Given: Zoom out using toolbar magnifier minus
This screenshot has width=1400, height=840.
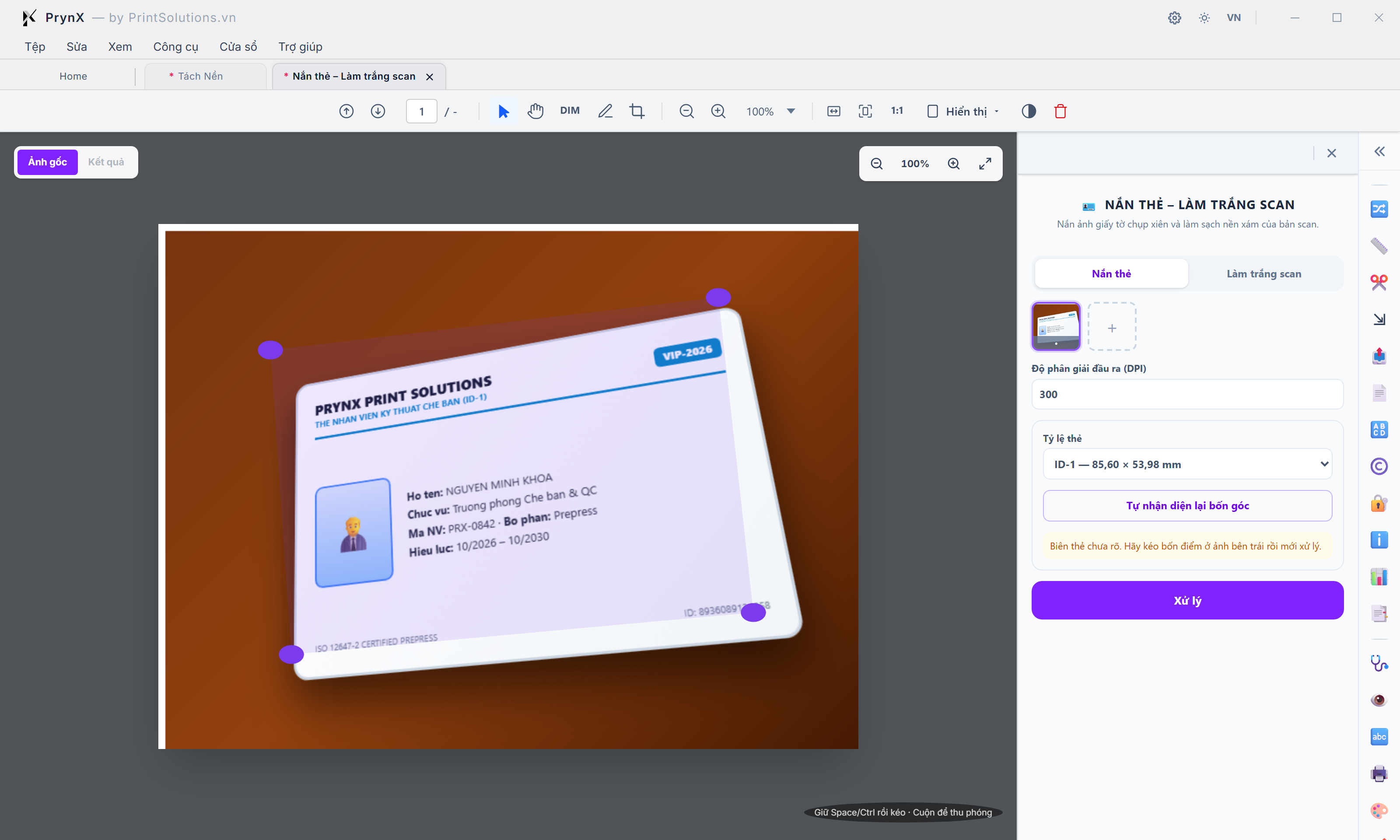Looking at the screenshot, I should pos(686,111).
